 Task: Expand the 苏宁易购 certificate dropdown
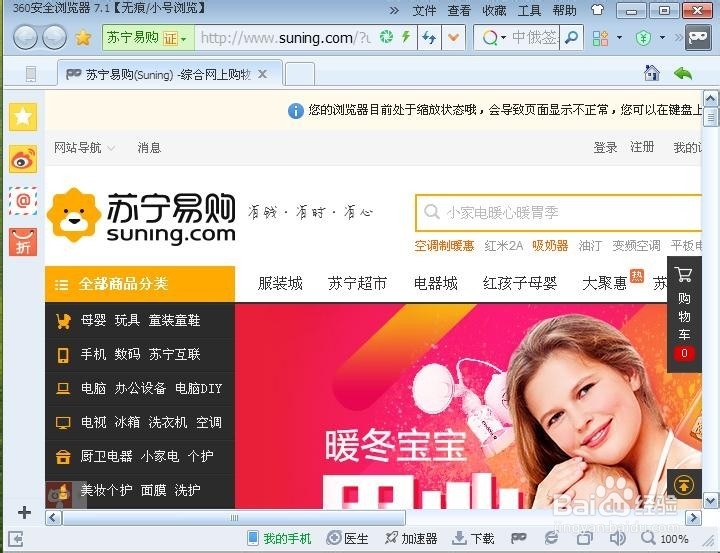[184, 39]
